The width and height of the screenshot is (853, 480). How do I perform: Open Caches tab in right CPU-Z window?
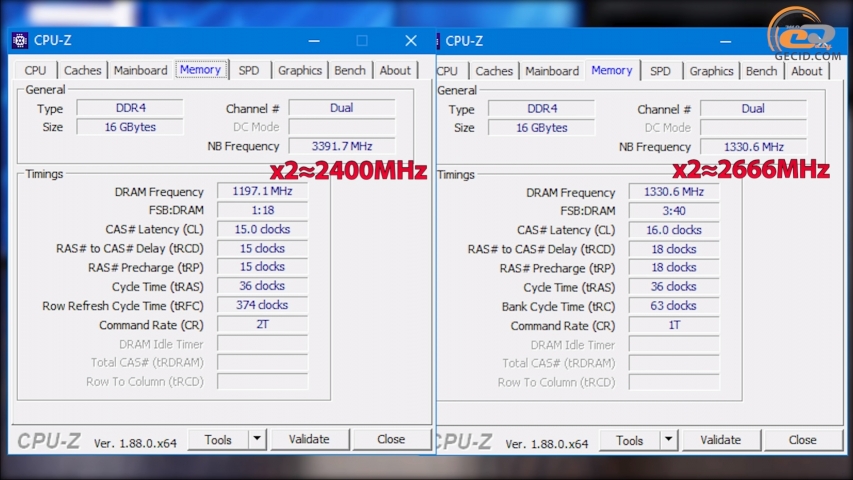[494, 71]
